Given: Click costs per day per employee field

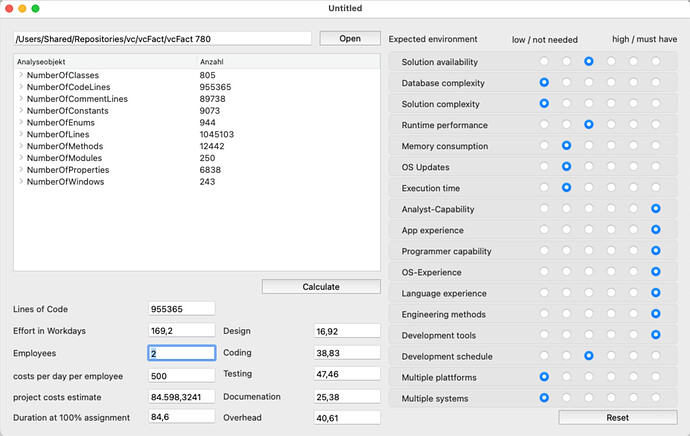Looking at the screenshot, I should point(182,376).
